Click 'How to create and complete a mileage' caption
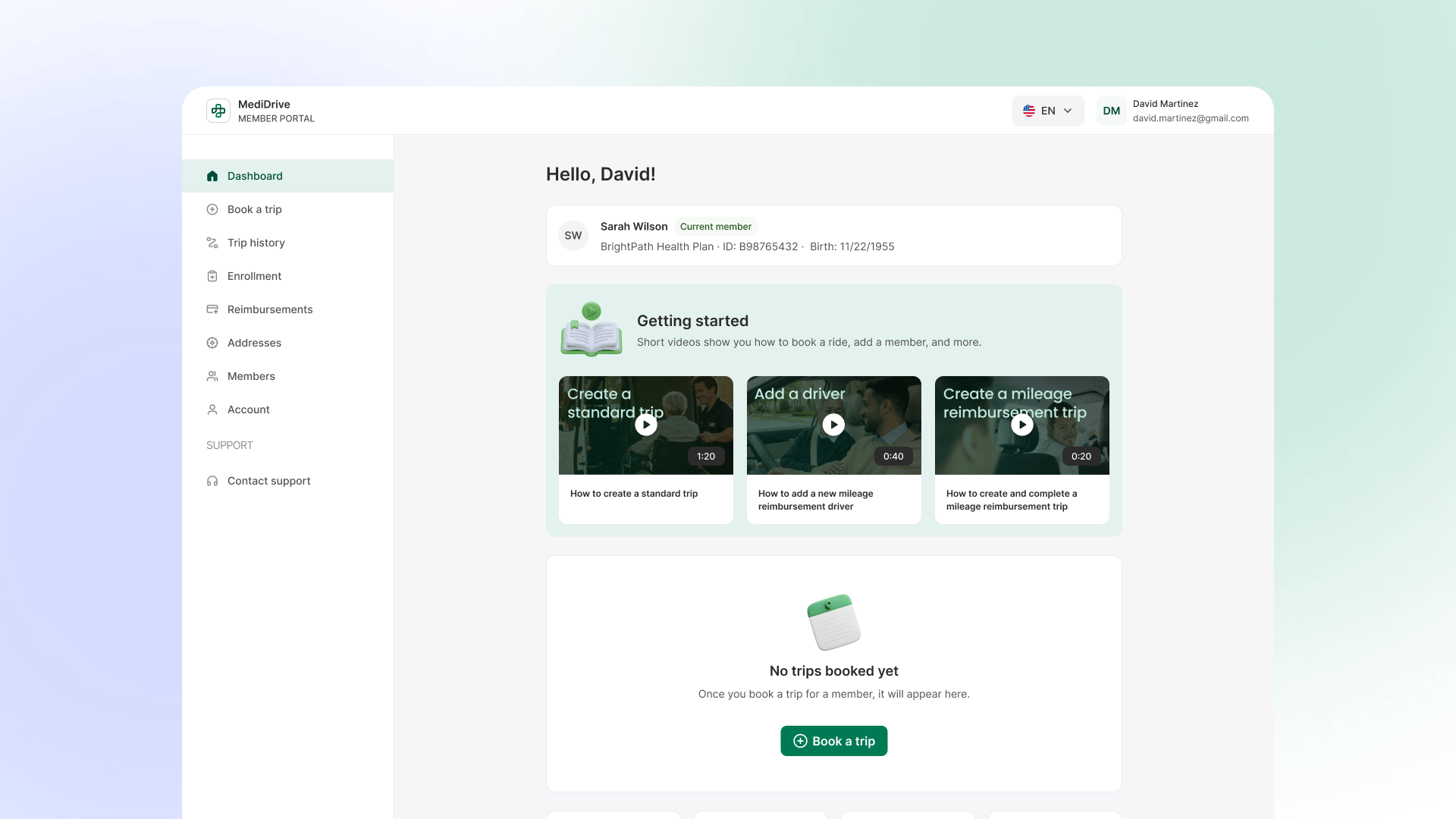The height and width of the screenshot is (819, 1456). pos(1012,500)
